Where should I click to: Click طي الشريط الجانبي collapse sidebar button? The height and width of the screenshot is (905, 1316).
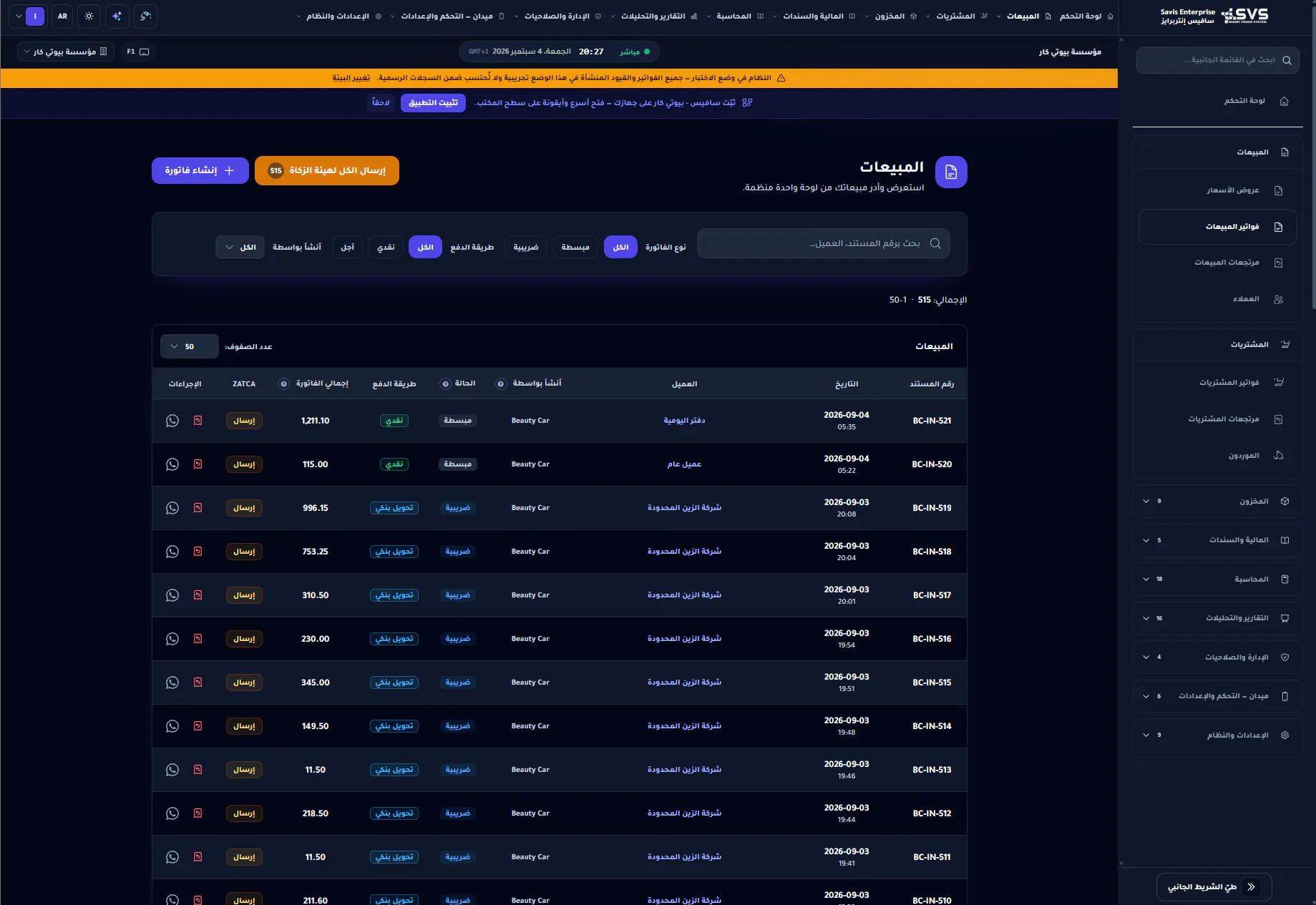[1214, 887]
